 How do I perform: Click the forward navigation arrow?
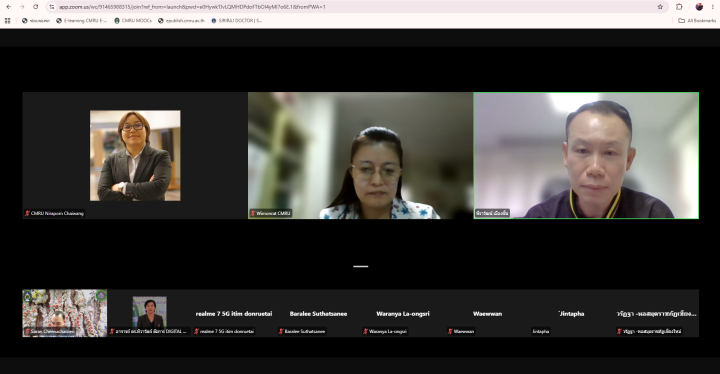tap(22, 7)
